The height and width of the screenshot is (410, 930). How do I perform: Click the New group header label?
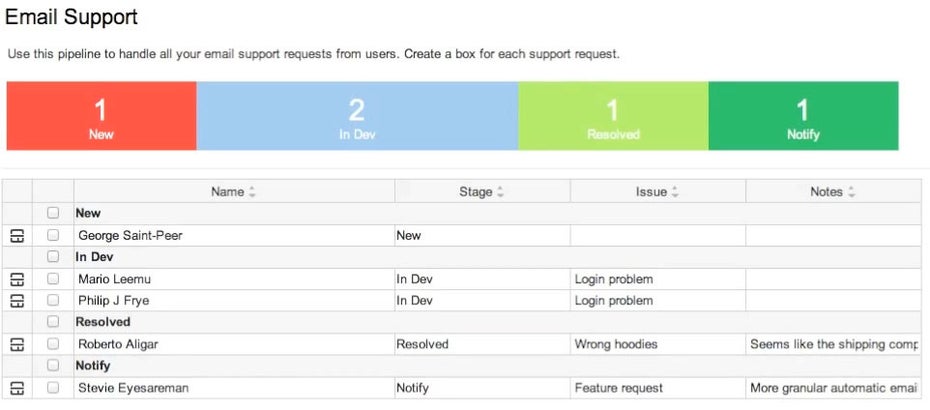coord(88,213)
